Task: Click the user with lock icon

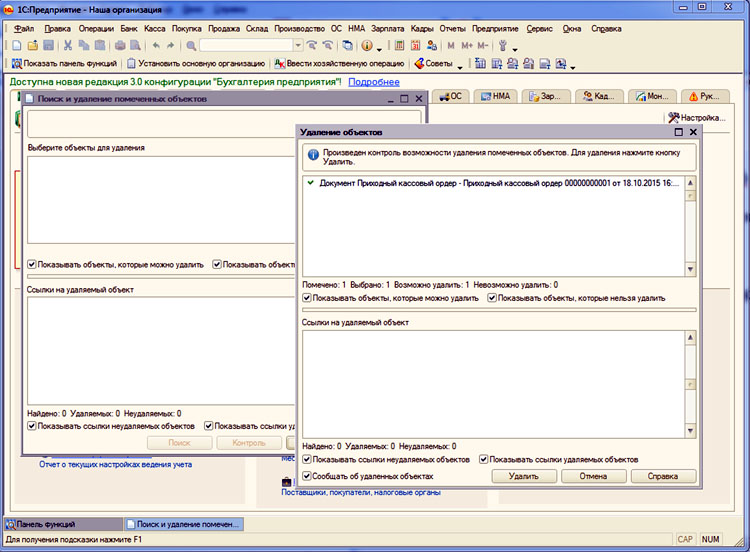Action: click(432, 45)
